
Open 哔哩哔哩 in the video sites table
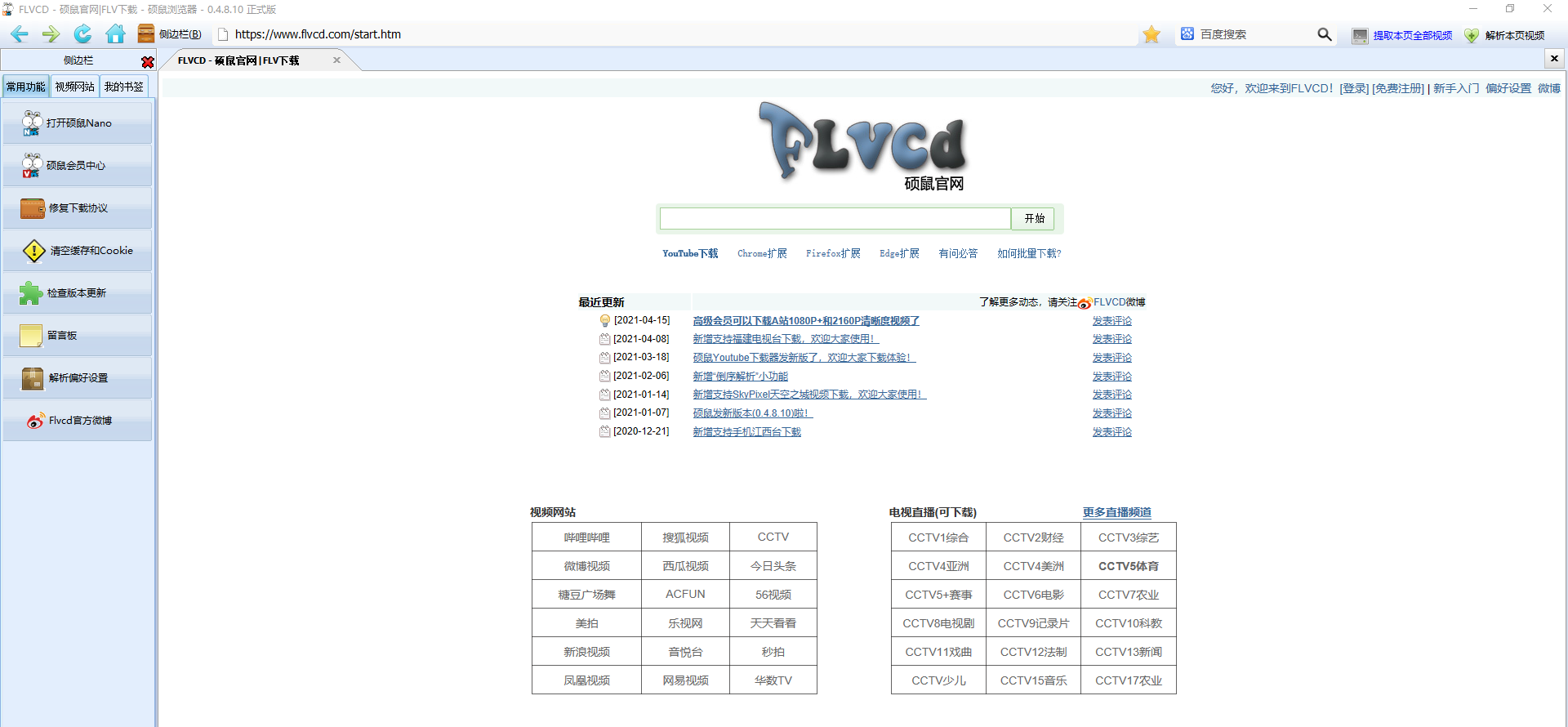tap(587, 537)
